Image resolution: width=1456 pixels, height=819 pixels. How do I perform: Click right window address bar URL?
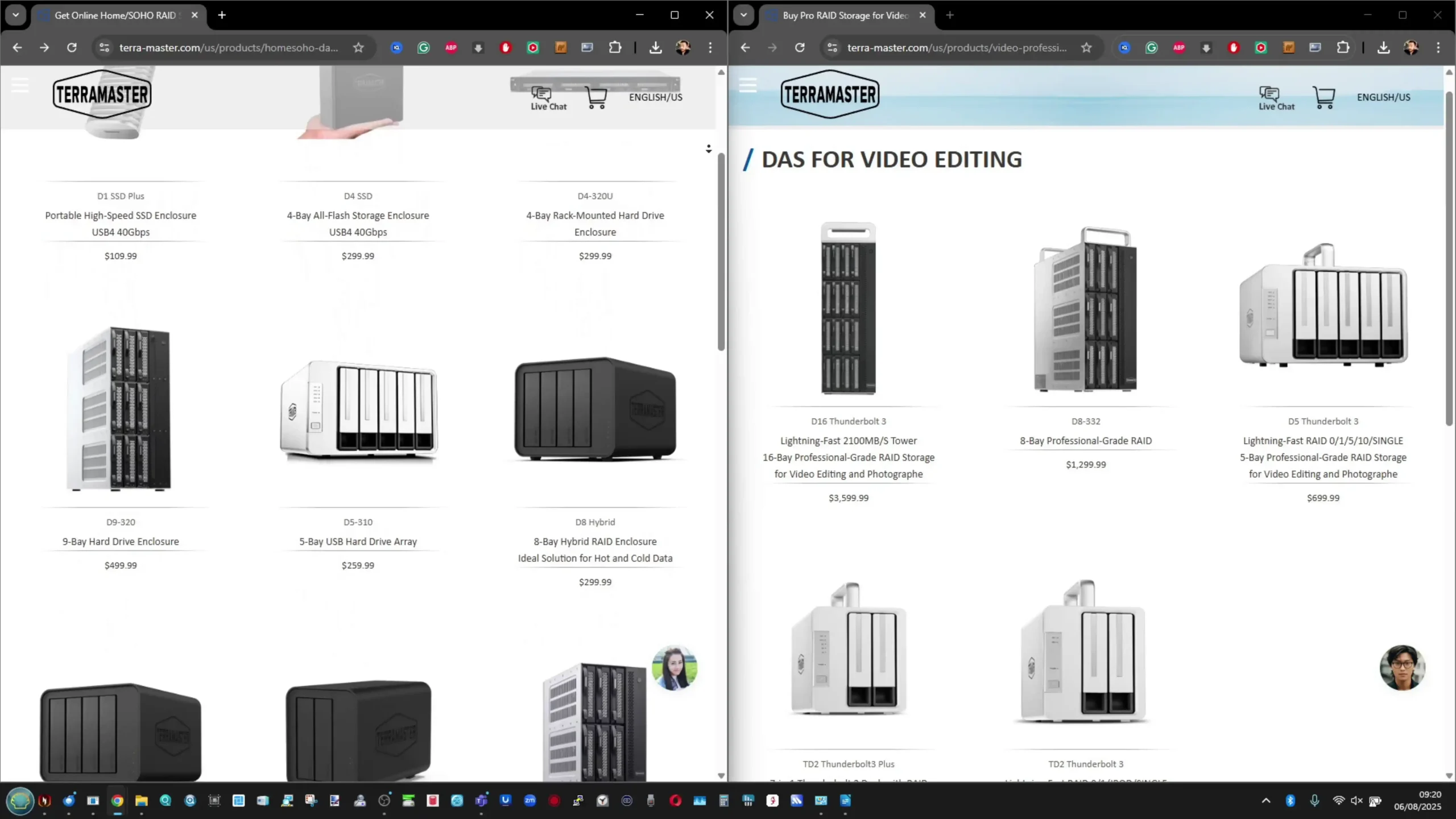point(957,48)
